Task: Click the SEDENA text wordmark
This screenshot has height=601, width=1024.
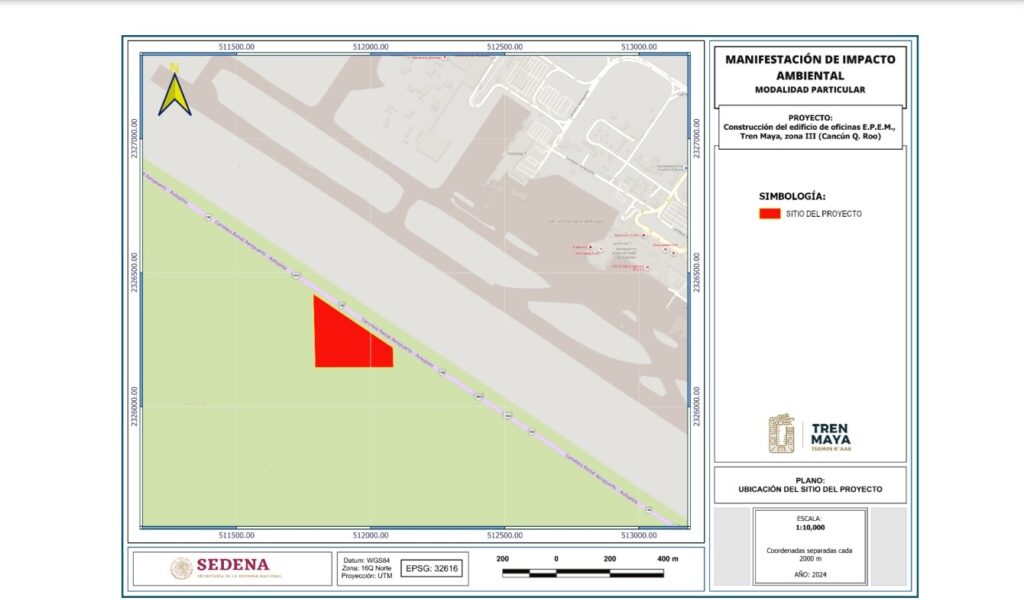Action: click(233, 565)
